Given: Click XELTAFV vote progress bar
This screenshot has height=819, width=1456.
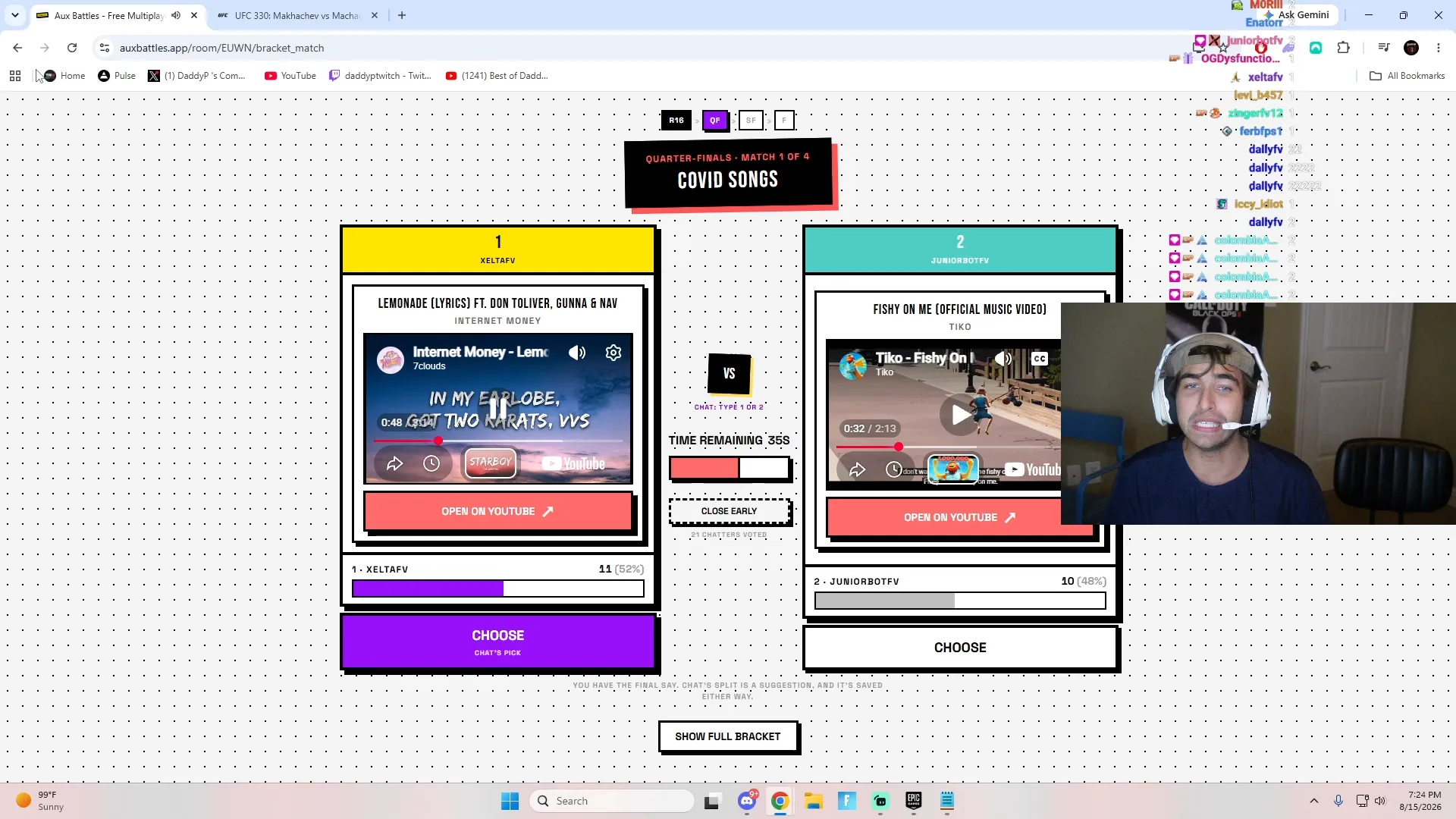Looking at the screenshot, I should click(x=497, y=588).
